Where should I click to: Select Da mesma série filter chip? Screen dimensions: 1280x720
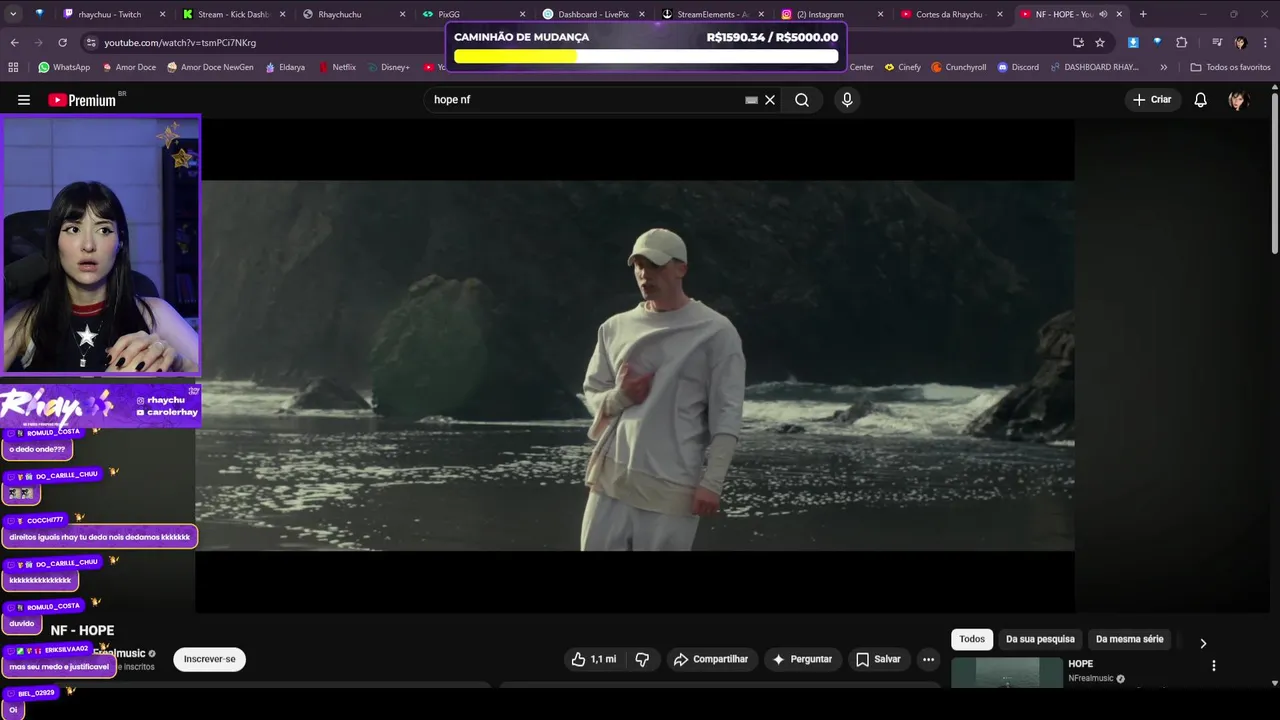[x=1130, y=639]
